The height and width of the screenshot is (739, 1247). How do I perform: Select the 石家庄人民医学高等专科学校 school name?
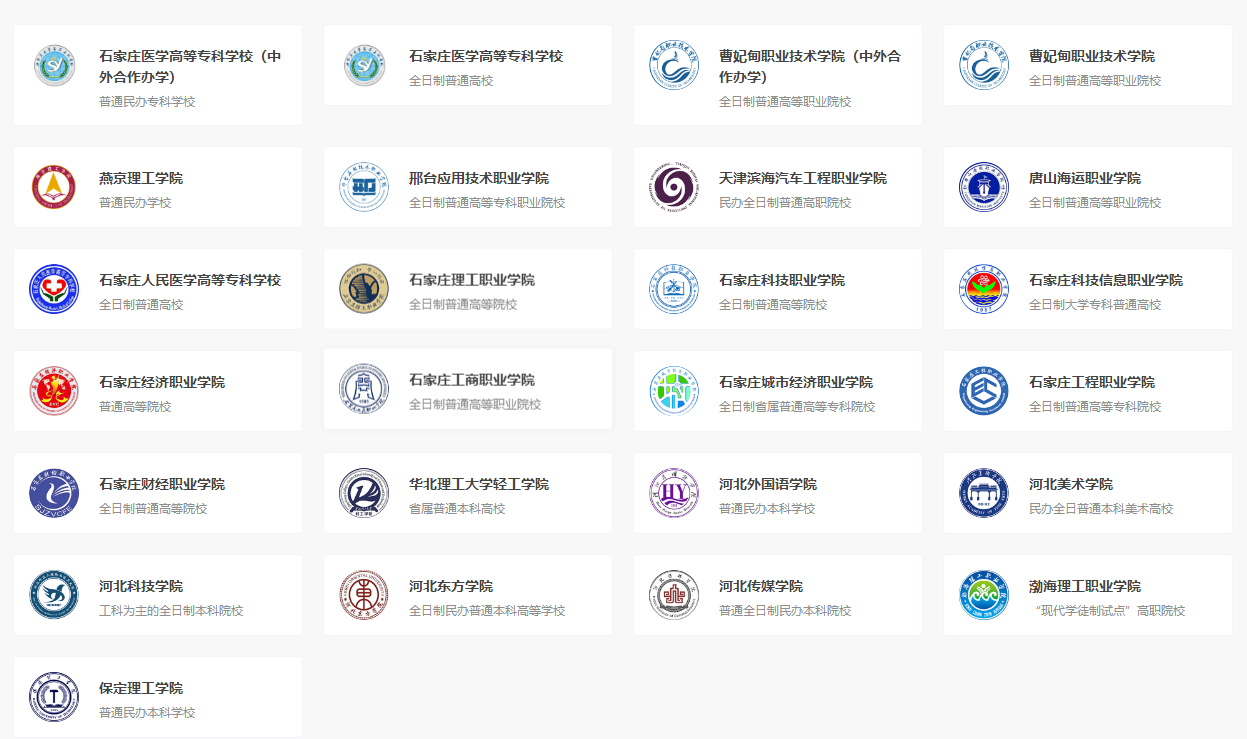190,280
